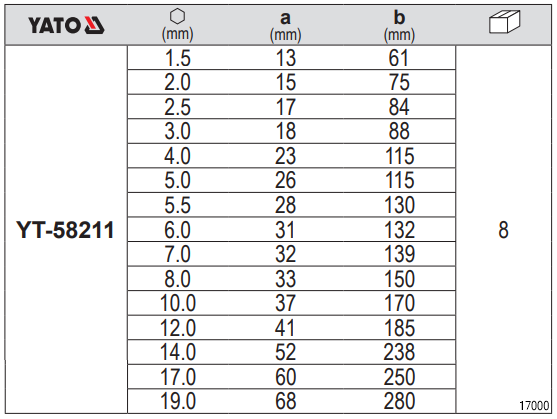This screenshot has width=557, height=419.
Task: Select hex size 5.5
Action: (x=177, y=205)
